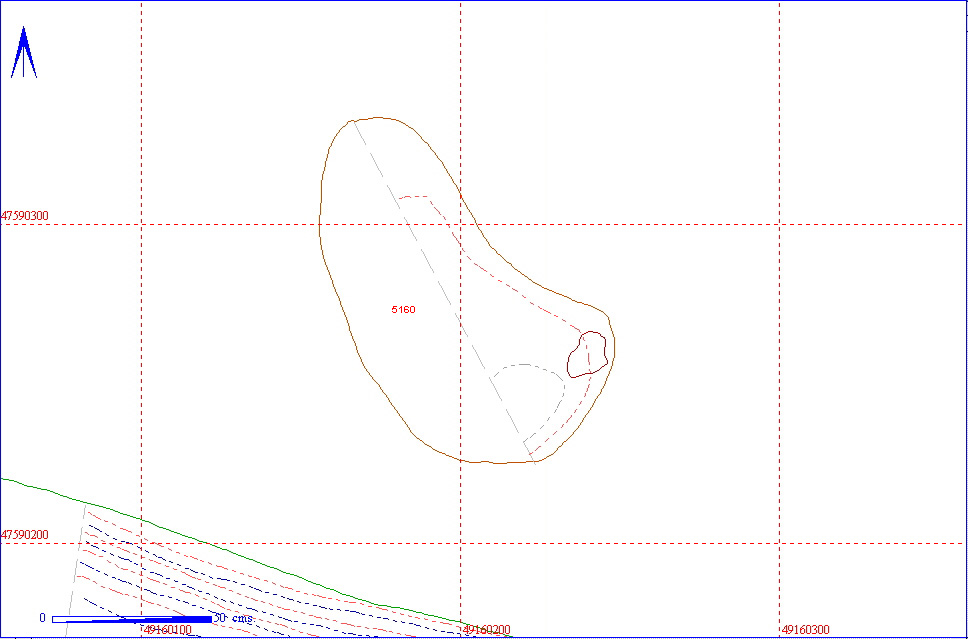This screenshot has width=968, height=639.
Task: Click the scale bar's 50 cms label
Action: (x=233, y=618)
